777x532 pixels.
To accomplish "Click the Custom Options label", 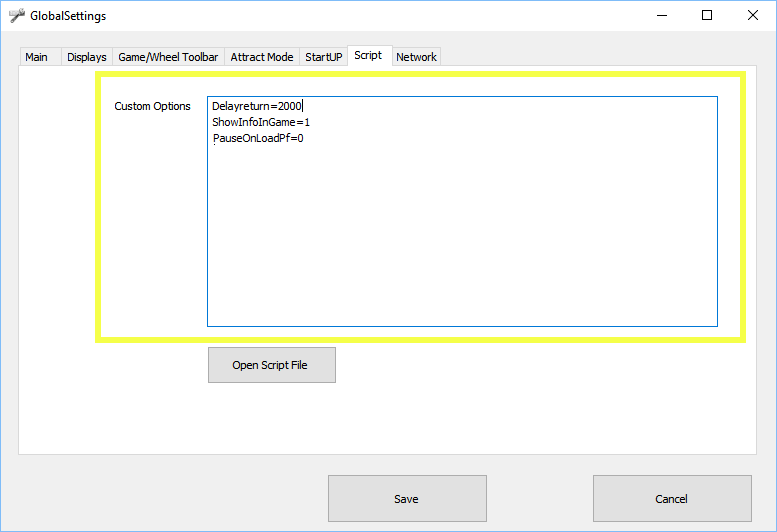I will point(152,106).
